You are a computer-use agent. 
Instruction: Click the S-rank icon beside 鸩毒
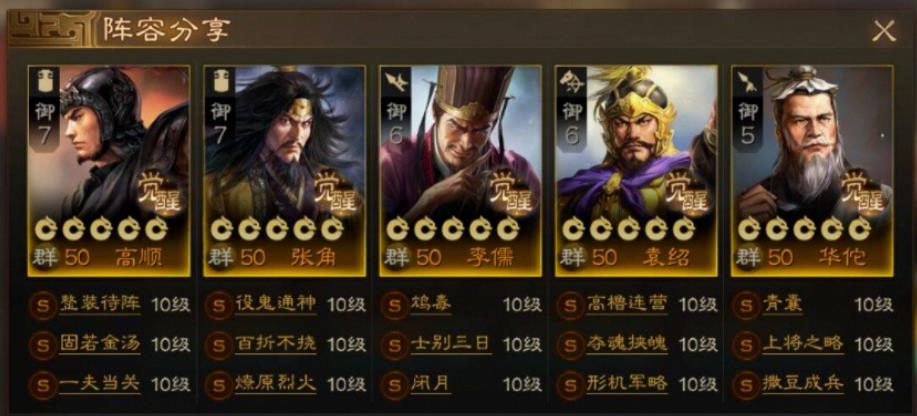pyautogui.click(x=394, y=305)
